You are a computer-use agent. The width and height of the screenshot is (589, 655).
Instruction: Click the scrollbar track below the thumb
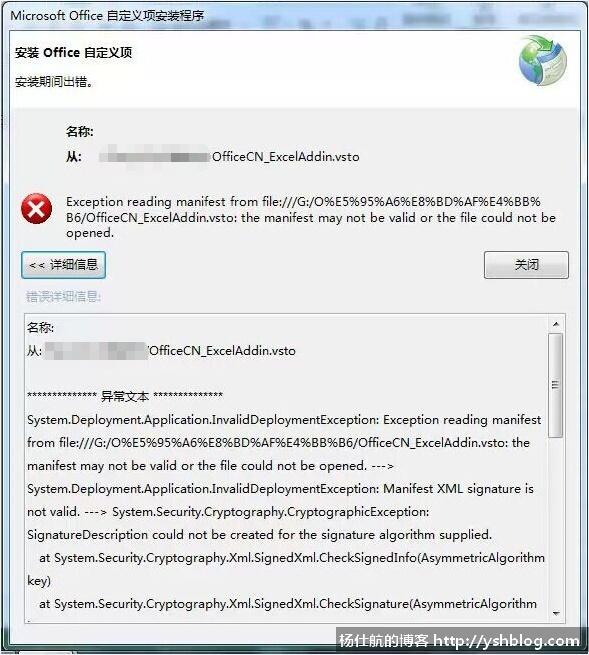pos(556,522)
